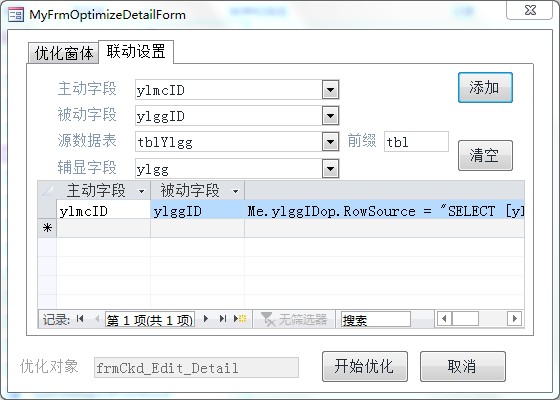Open the 主动字段 column header filter arrow
This screenshot has height=400, width=560.
pos(141,191)
